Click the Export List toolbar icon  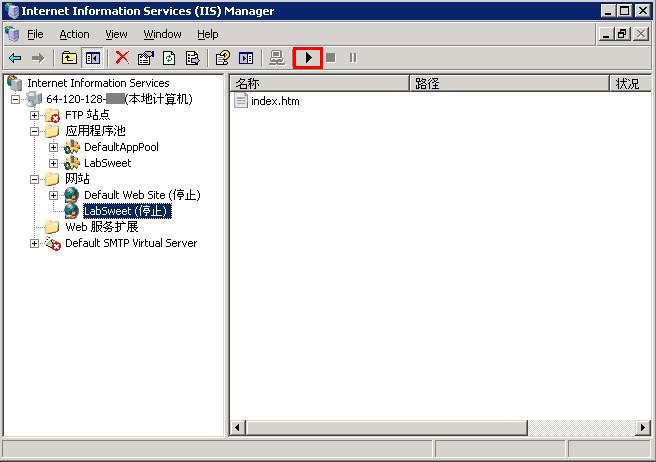[192, 58]
